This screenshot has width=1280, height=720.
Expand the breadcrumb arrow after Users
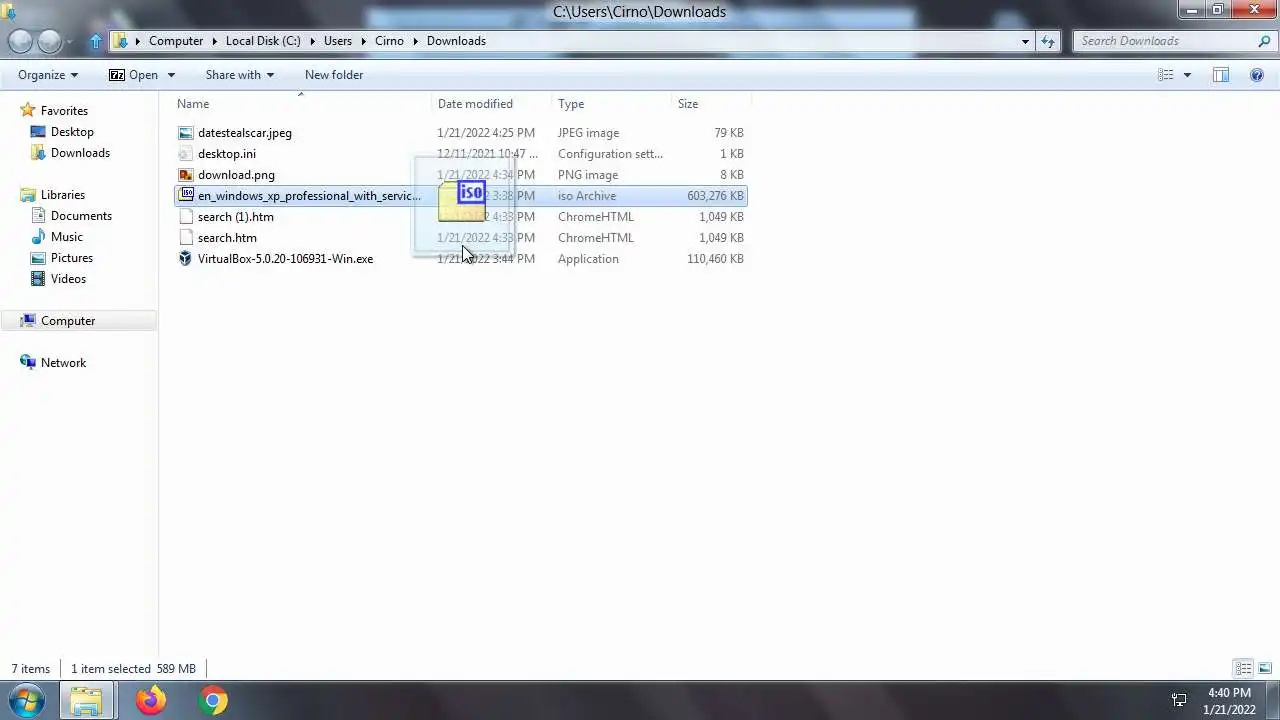[x=364, y=41]
